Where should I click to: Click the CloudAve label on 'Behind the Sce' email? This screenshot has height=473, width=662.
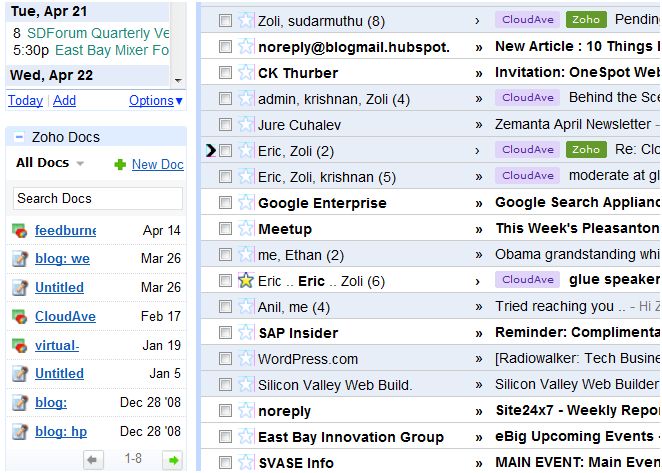[x=528, y=98]
